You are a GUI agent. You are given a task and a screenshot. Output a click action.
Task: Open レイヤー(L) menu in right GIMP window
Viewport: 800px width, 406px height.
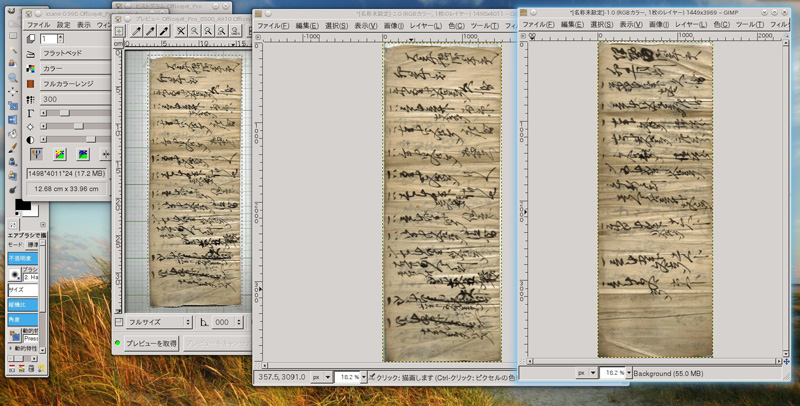691,24
